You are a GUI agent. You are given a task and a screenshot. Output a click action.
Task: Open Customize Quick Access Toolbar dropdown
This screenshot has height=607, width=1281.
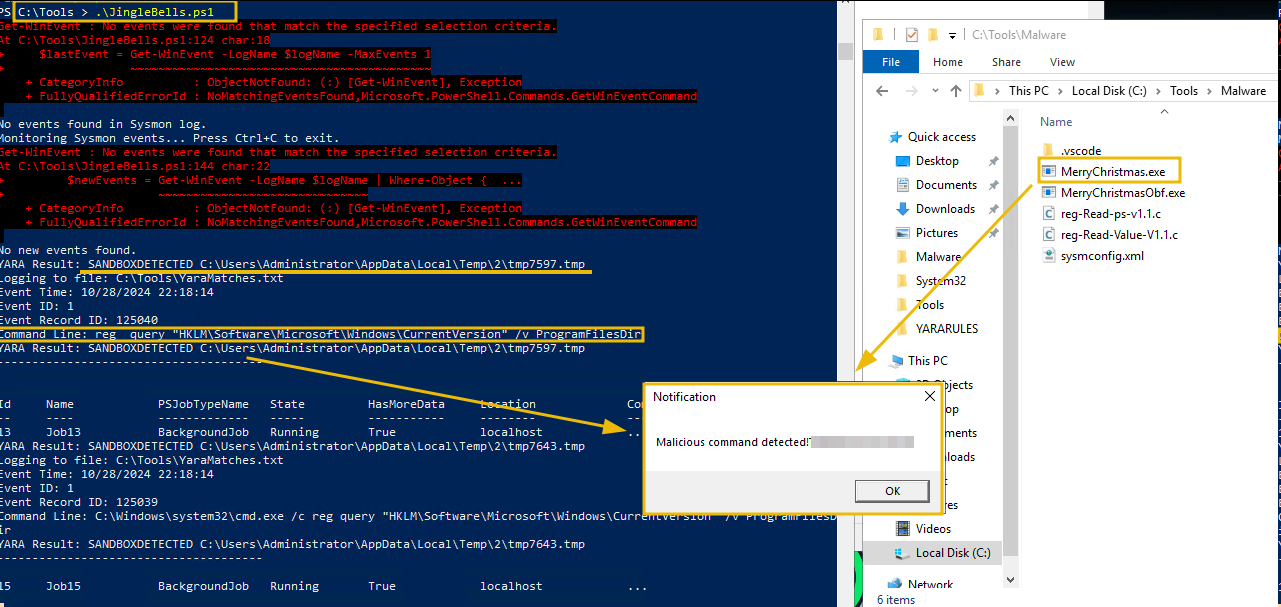point(952,35)
